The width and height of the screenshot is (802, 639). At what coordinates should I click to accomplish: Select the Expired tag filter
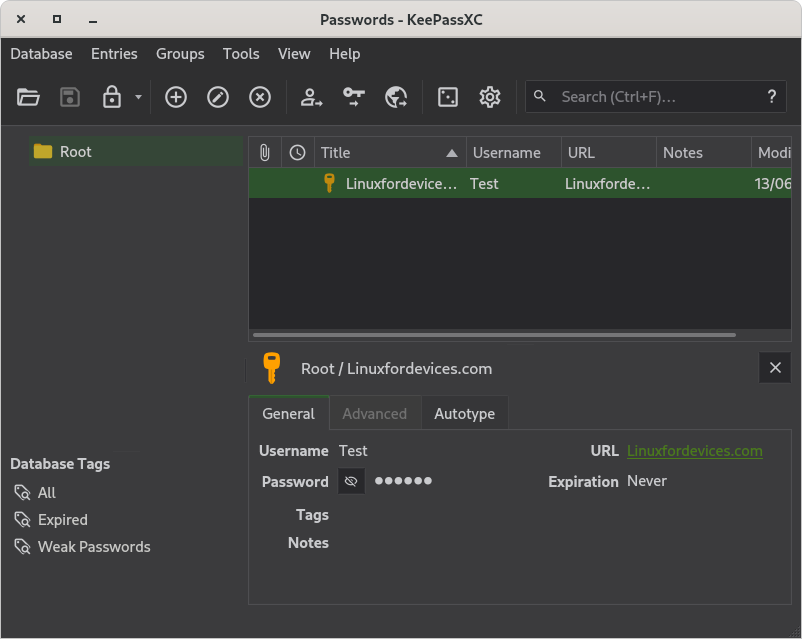pyautogui.click(x=60, y=519)
